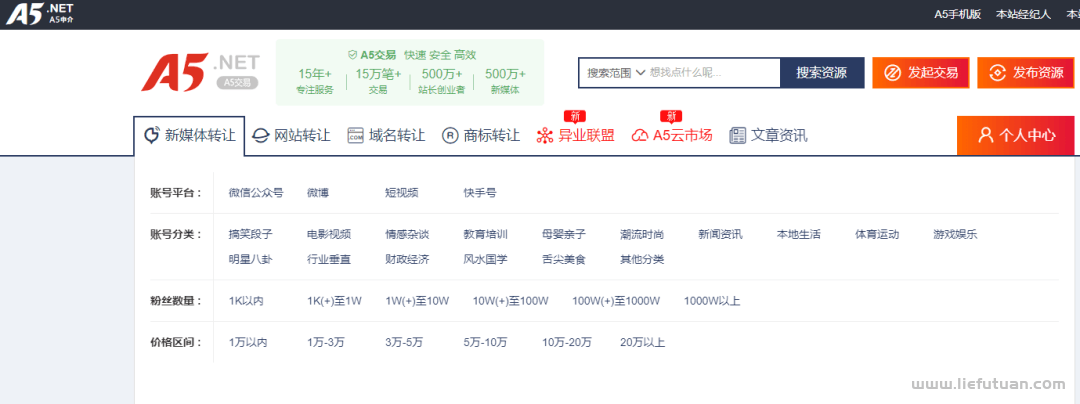Choose price range 10万-20万
Image resolution: width=1080 pixels, height=404 pixels.
tap(567, 342)
